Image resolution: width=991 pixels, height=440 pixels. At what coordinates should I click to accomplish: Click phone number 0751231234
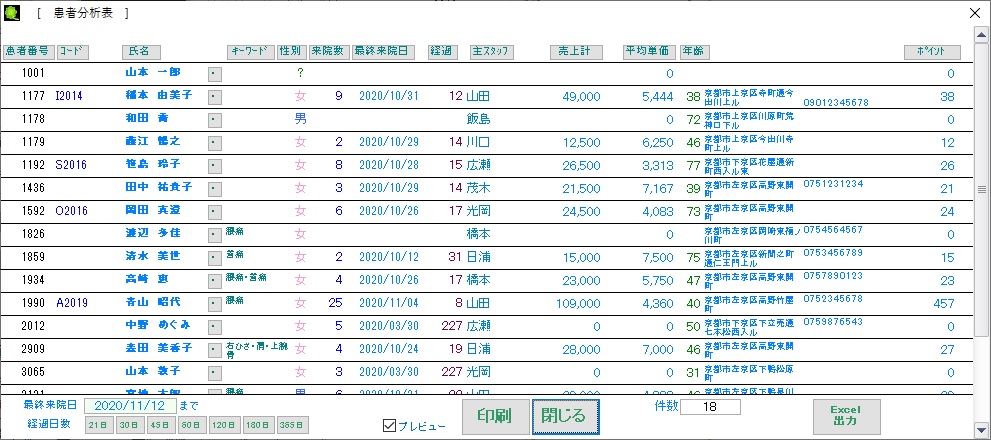click(834, 183)
